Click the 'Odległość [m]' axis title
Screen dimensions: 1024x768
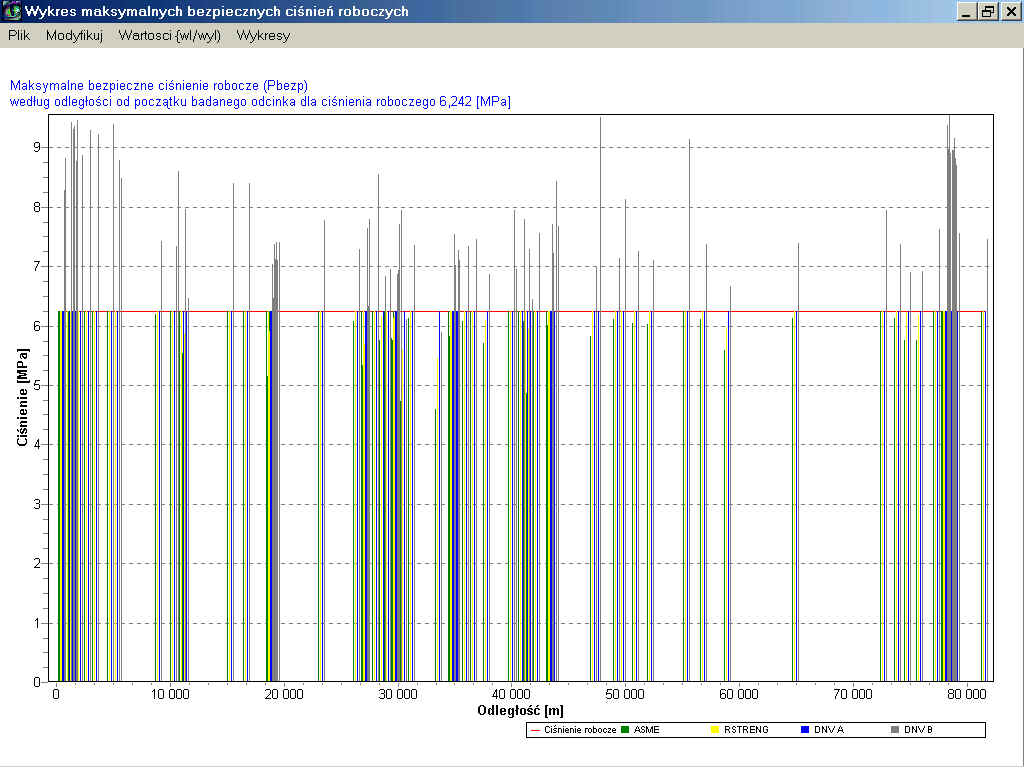coord(520,711)
